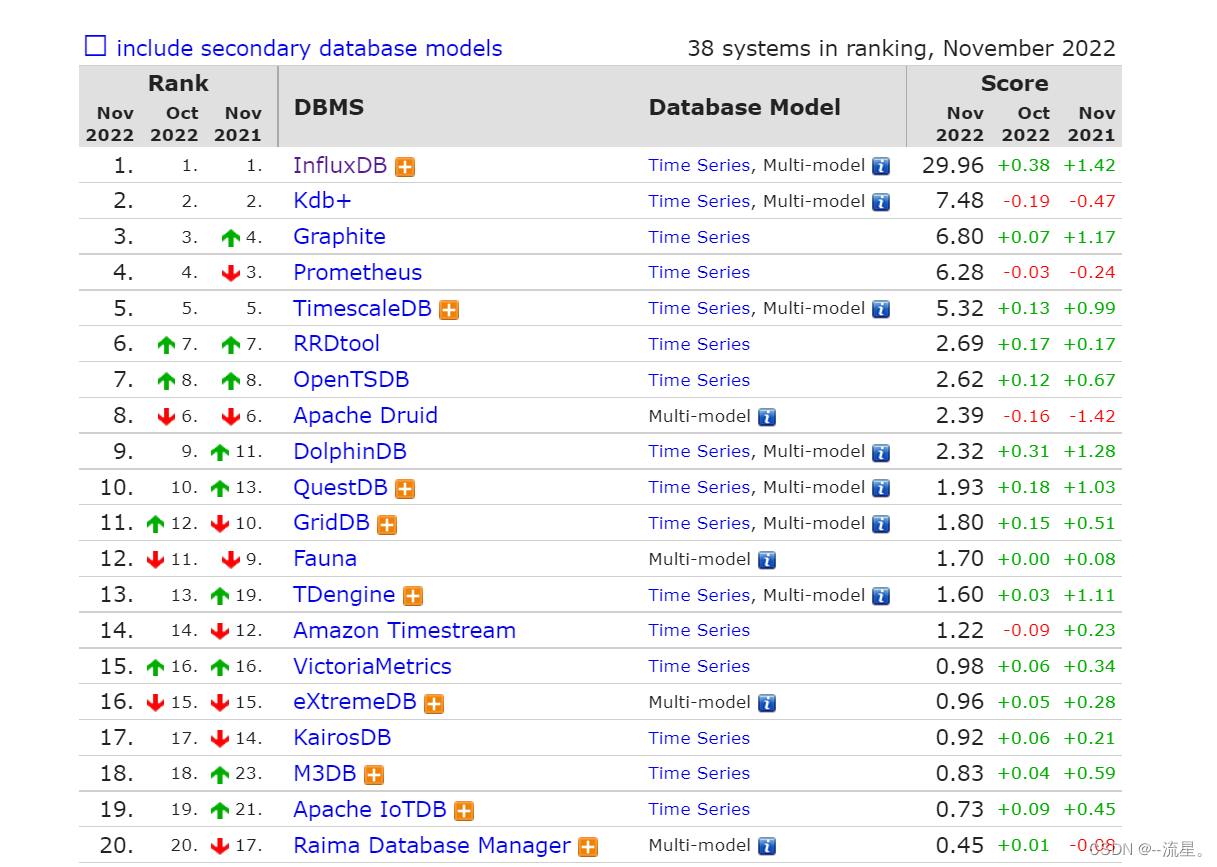Image resolution: width=1217 pixels, height=867 pixels.
Task: Open the Graphite link
Action: [x=339, y=237]
